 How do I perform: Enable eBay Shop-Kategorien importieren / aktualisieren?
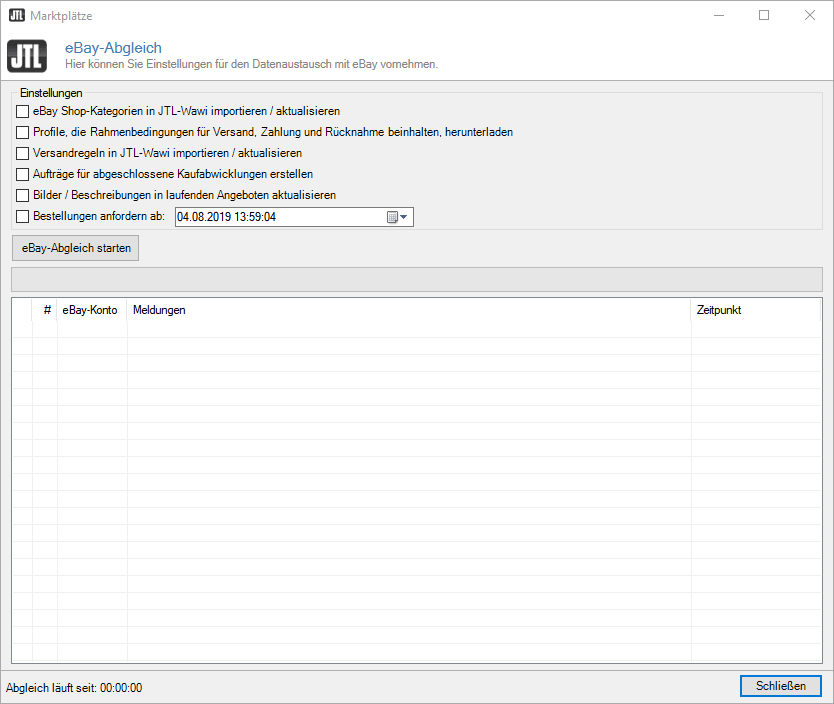(22, 111)
